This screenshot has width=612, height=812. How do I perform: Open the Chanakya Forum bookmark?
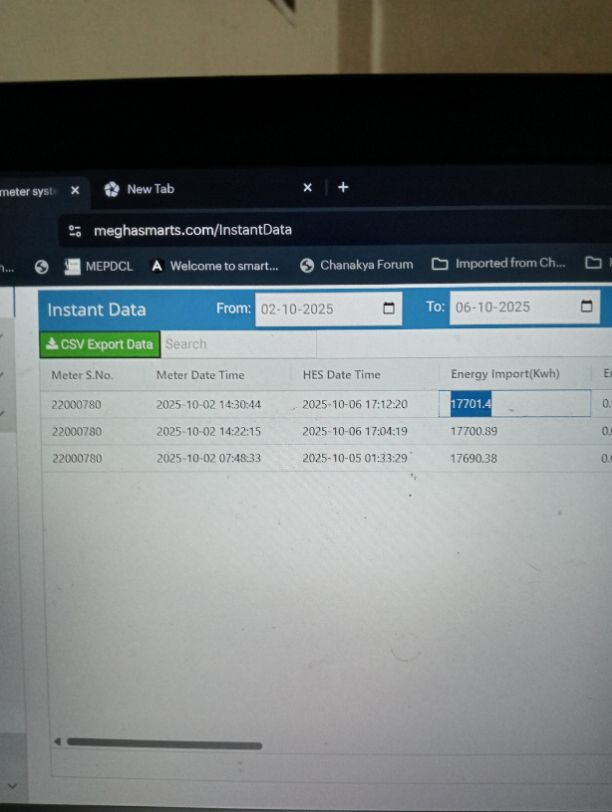point(357,265)
